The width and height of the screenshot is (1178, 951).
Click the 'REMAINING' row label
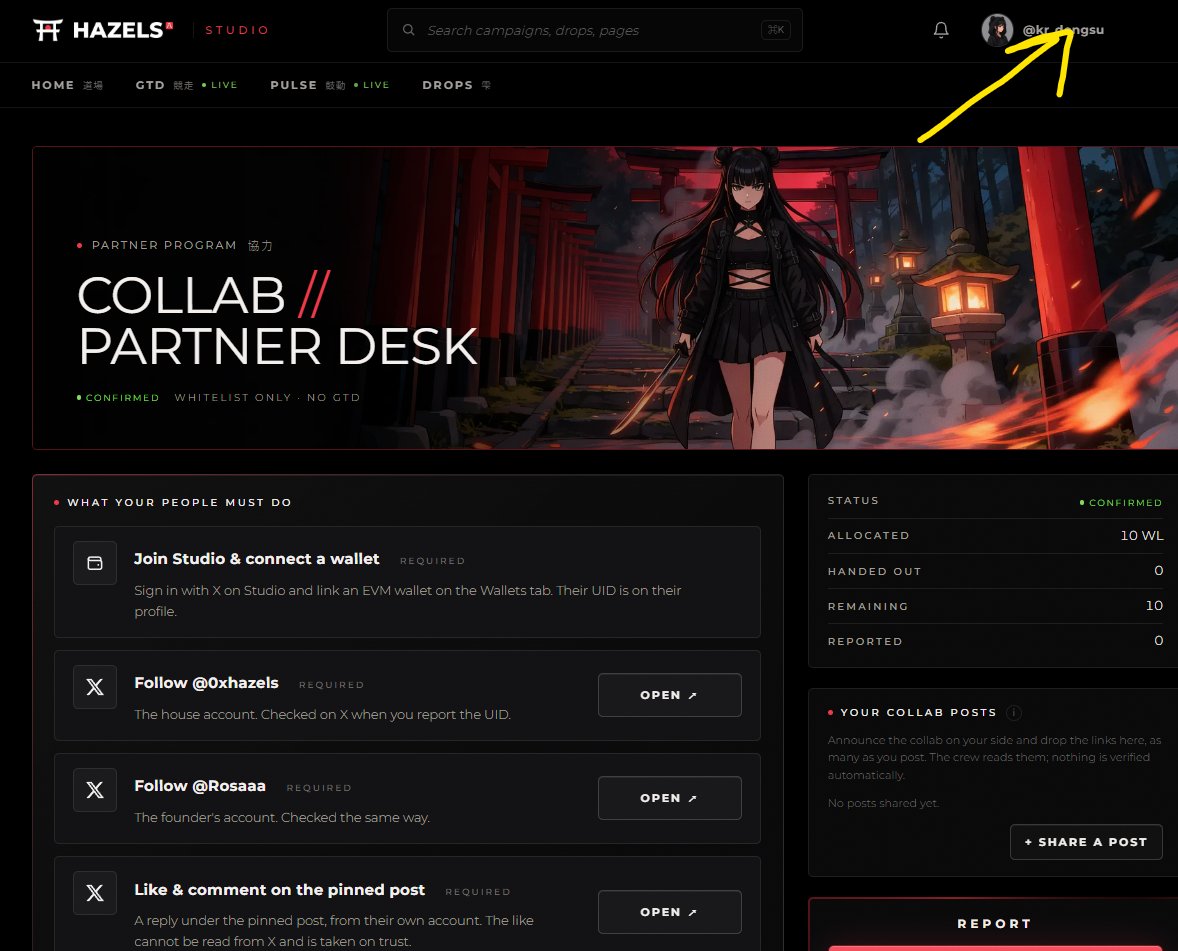pyautogui.click(x=868, y=606)
